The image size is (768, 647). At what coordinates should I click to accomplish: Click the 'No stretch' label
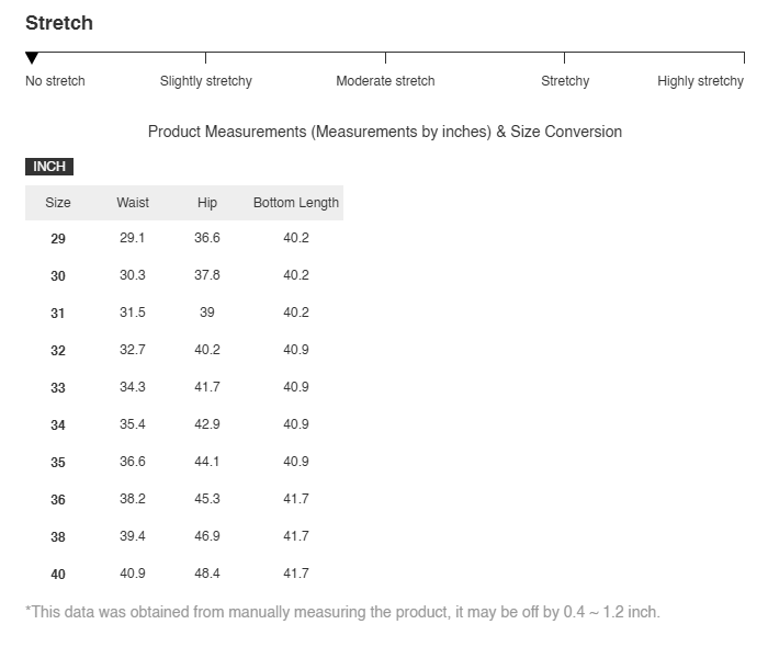(55, 81)
